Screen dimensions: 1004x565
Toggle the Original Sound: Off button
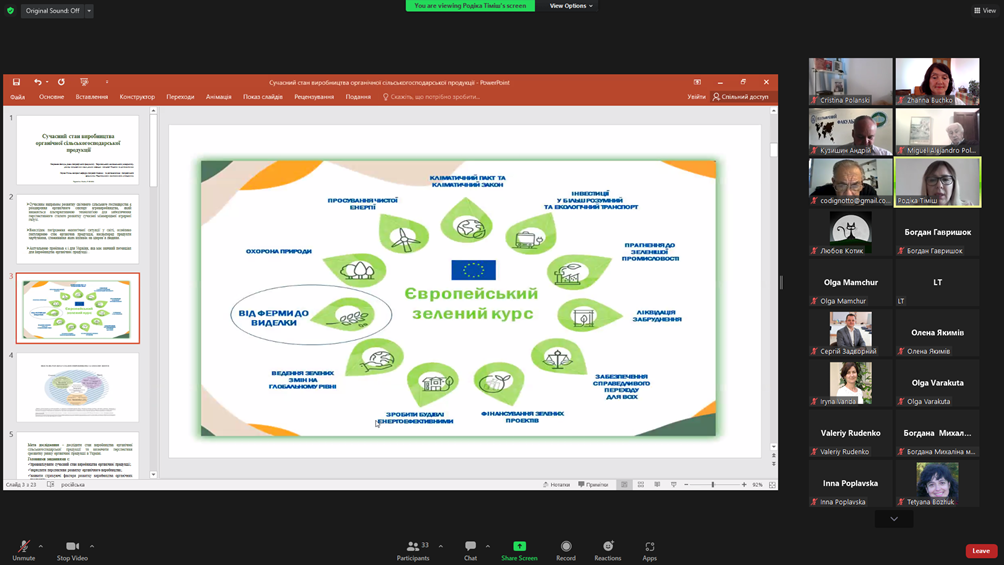[x=53, y=11]
